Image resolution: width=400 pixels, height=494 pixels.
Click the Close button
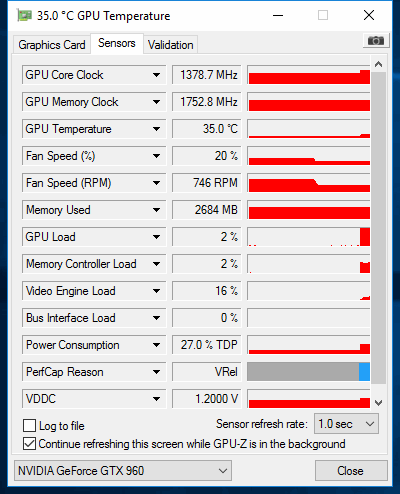click(x=351, y=471)
